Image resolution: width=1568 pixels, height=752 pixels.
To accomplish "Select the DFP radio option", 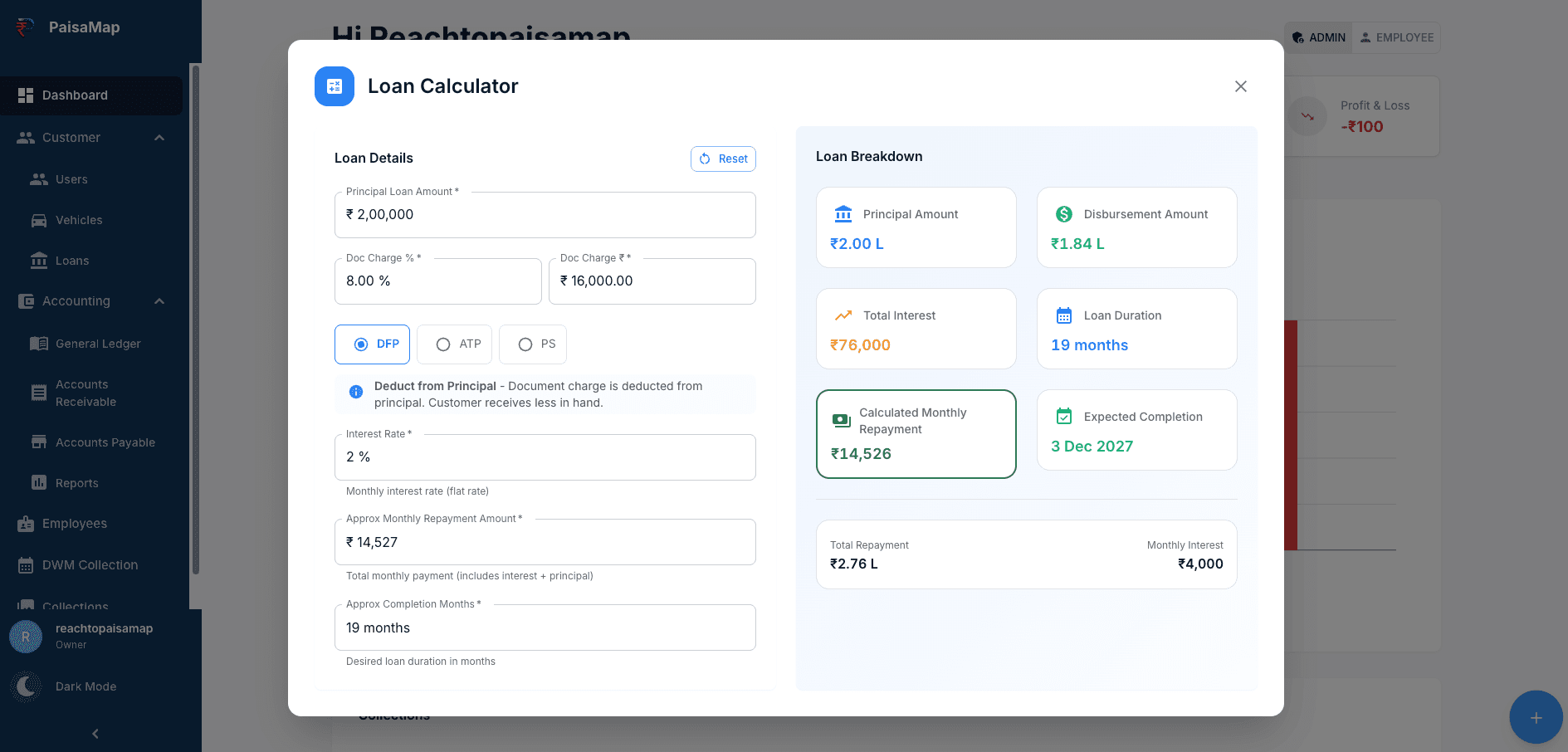I will pyautogui.click(x=372, y=344).
